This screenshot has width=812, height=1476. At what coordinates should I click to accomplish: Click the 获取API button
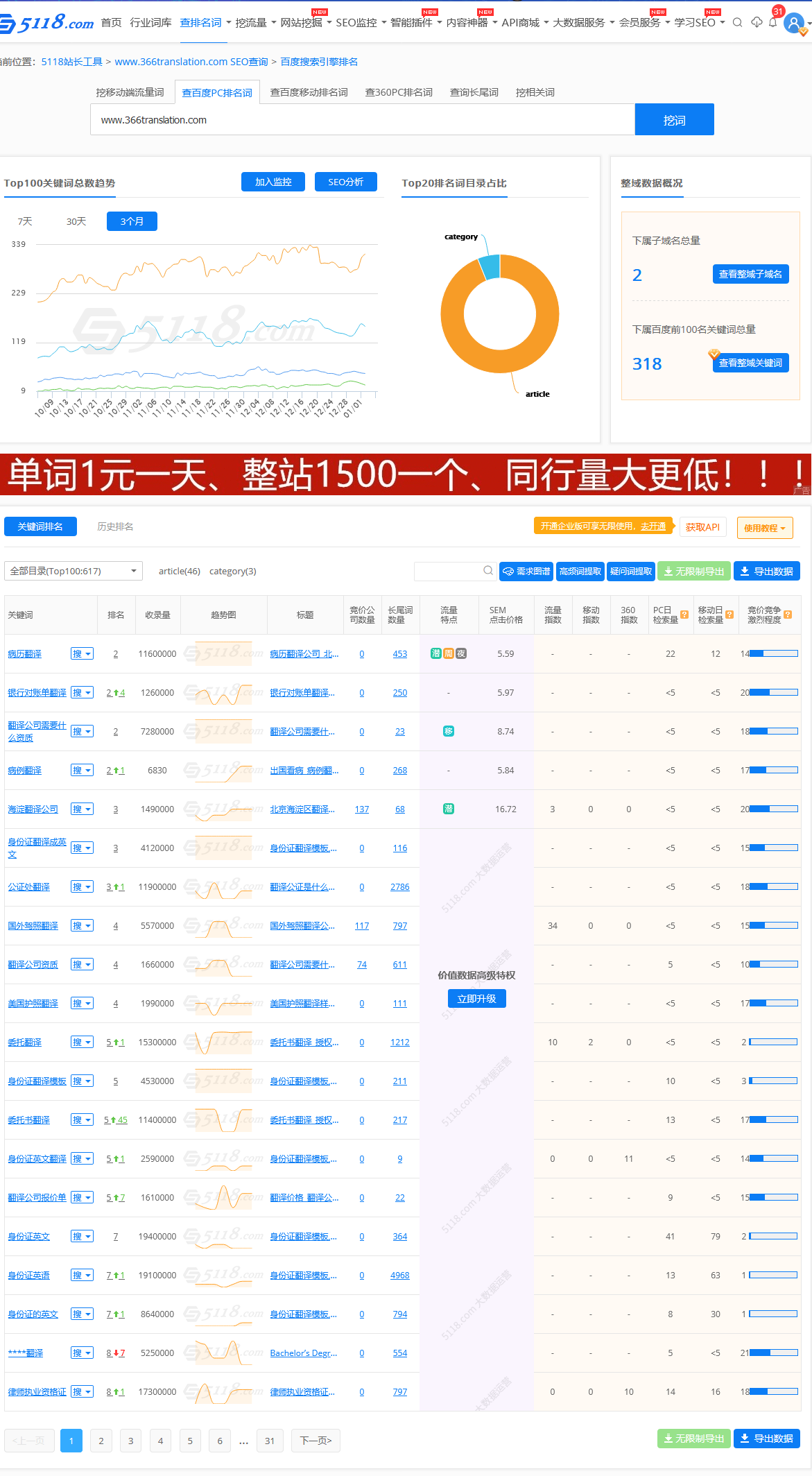[702, 527]
